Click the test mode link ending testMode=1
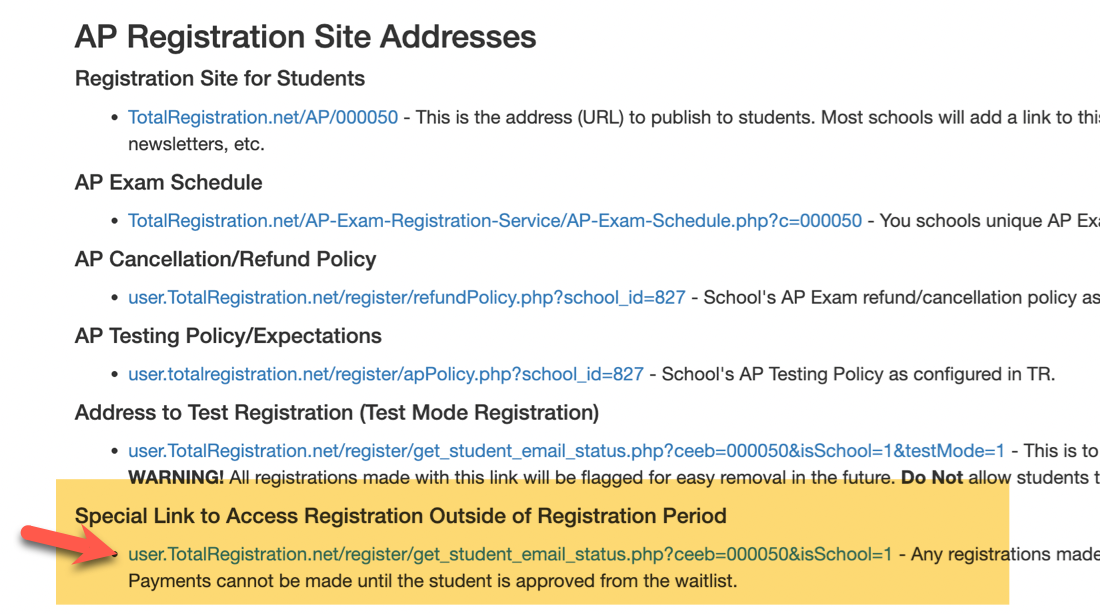This screenshot has height=614, width=1100. pyautogui.click(x=566, y=451)
